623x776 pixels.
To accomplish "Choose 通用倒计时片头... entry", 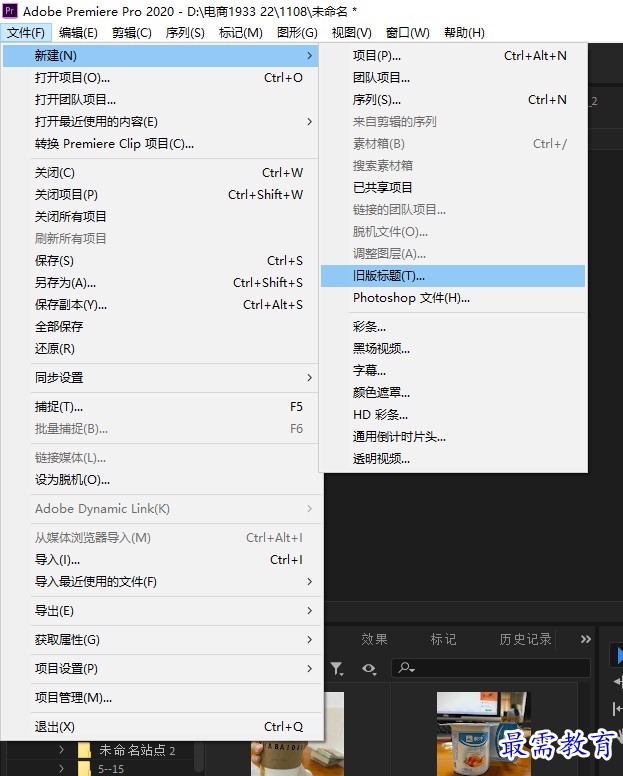I will (x=453, y=436).
